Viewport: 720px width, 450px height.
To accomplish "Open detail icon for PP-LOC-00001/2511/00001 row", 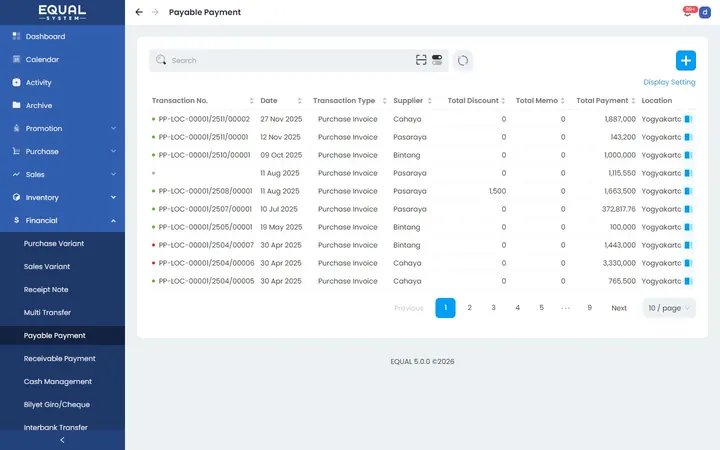I will tap(688, 137).
